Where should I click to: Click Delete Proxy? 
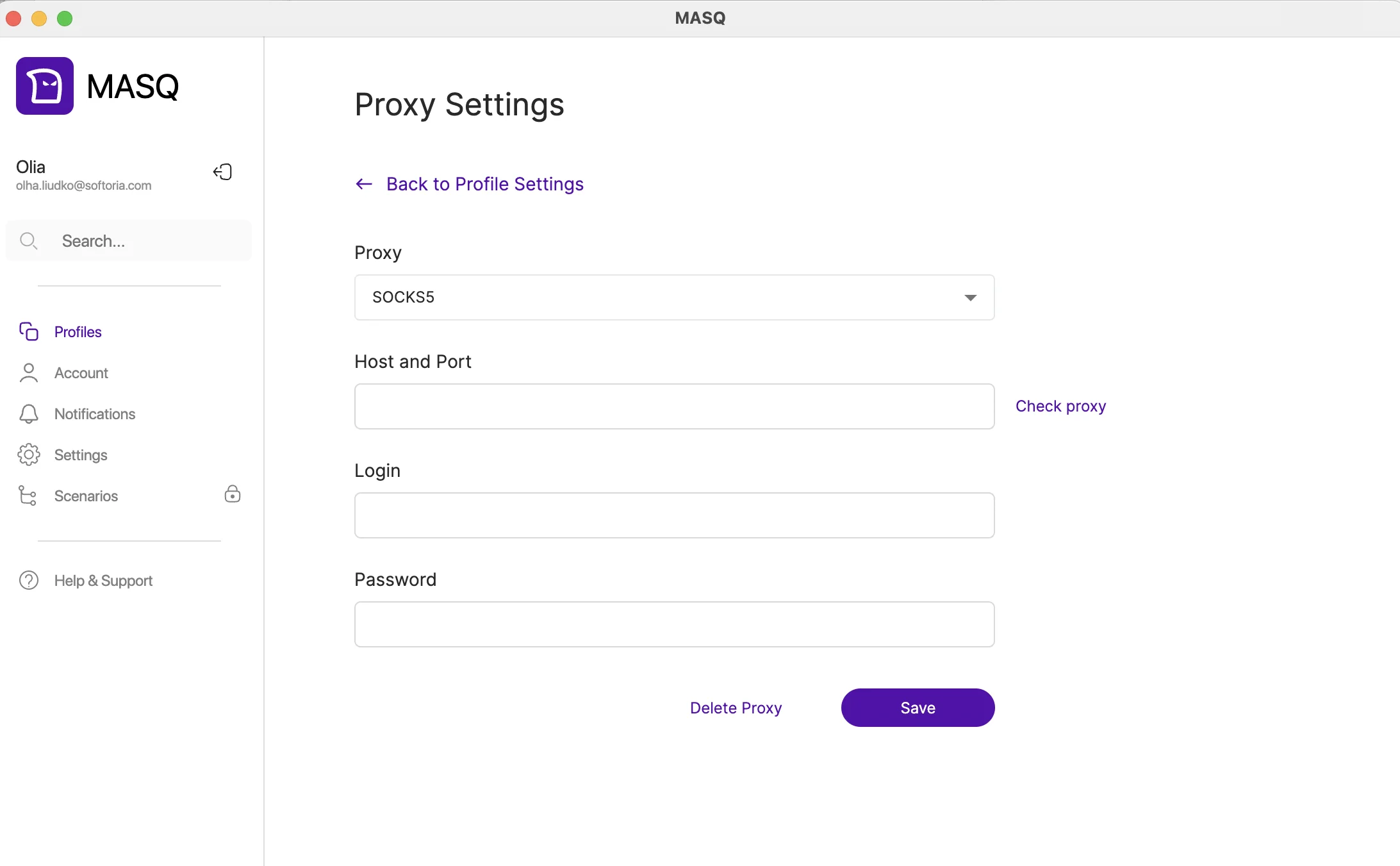pos(736,708)
